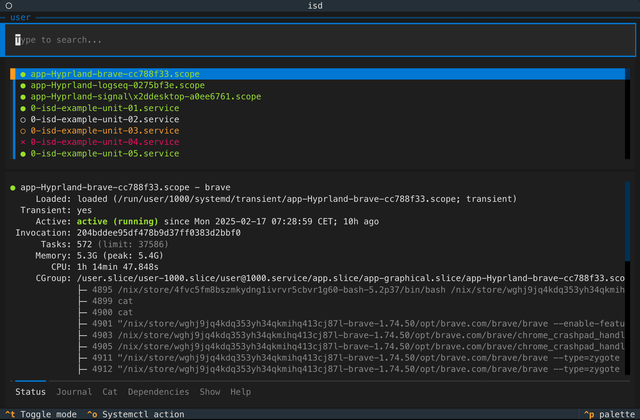Click 'Memory: 5.3G (peak: 5.4G)' line

(x=99, y=256)
